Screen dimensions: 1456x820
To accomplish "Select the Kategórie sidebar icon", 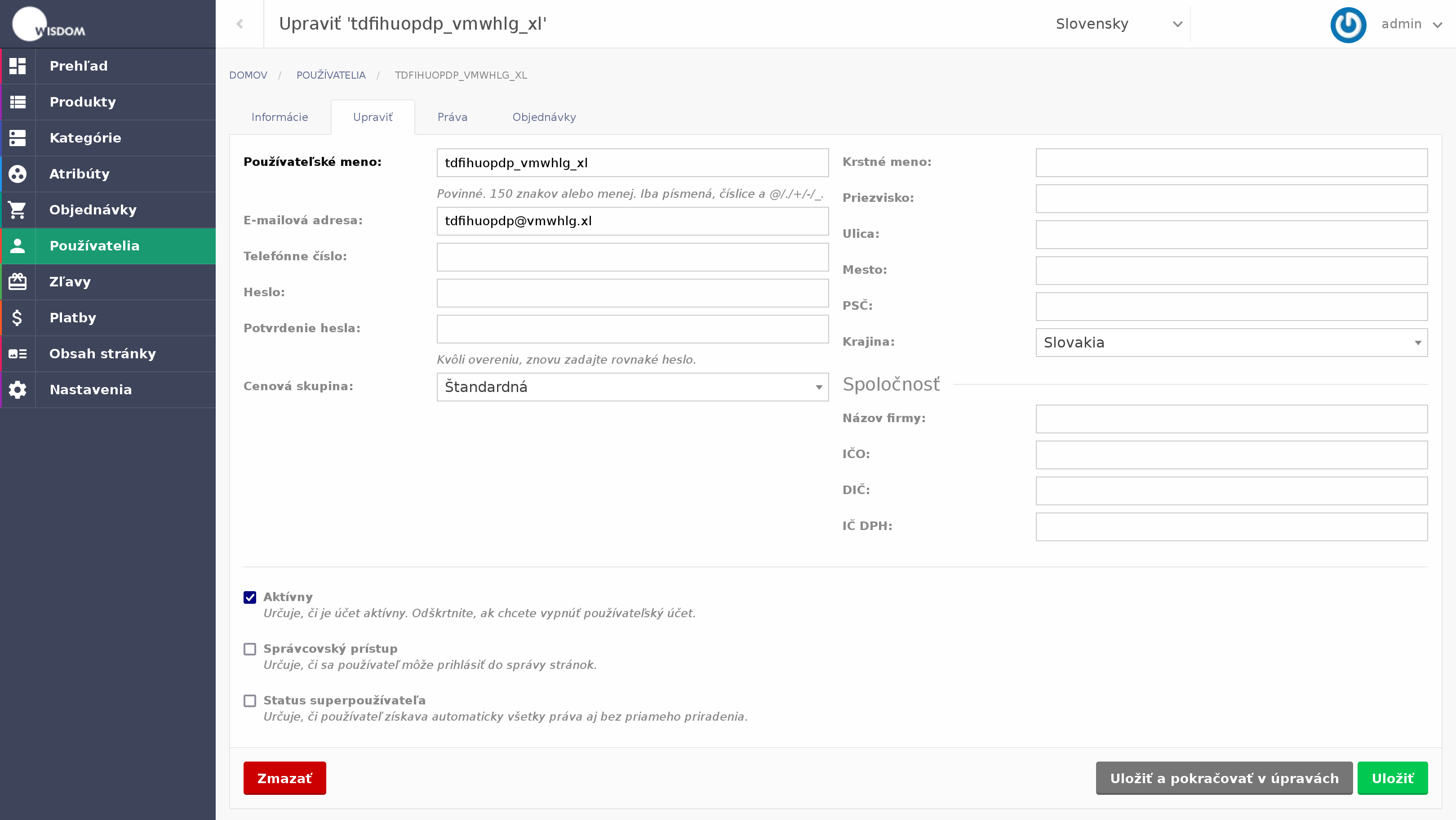I will (18, 138).
